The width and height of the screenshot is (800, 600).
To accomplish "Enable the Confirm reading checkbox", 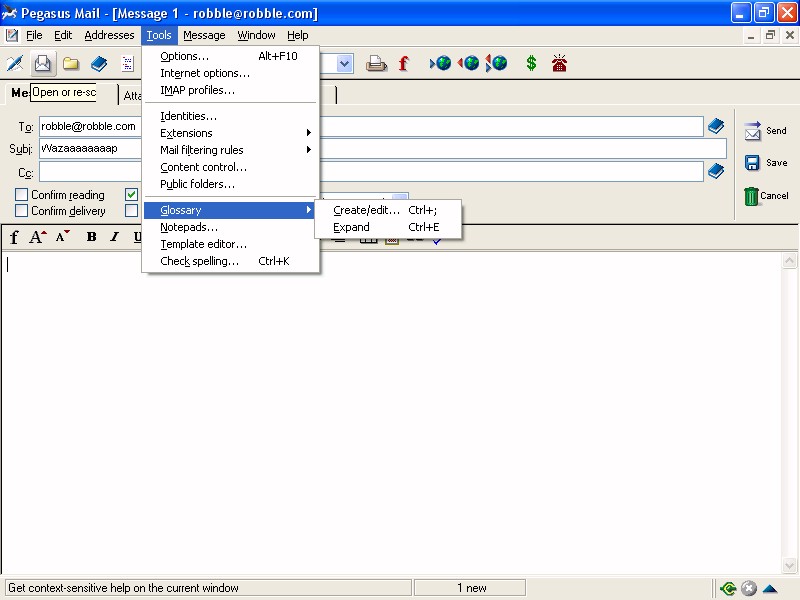I will pyautogui.click(x=21, y=194).
